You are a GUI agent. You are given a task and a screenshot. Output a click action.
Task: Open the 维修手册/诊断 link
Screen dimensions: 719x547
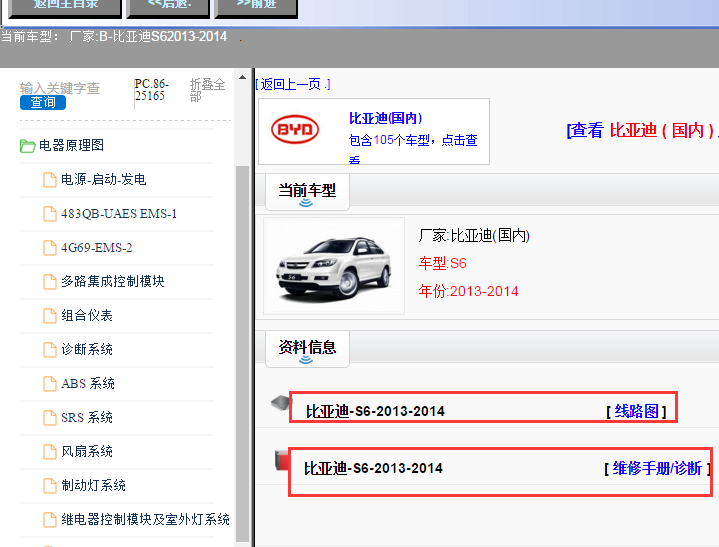pyautogui.click(x=657, y=468)
